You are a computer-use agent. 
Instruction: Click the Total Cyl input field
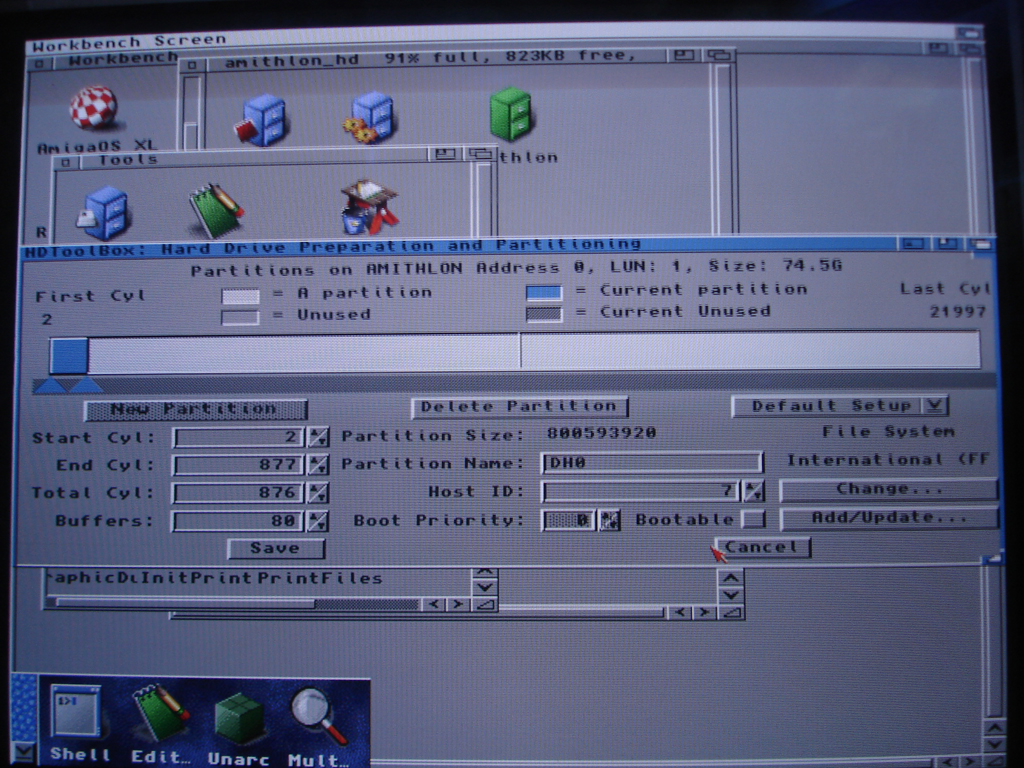click(x=238, y=492)
